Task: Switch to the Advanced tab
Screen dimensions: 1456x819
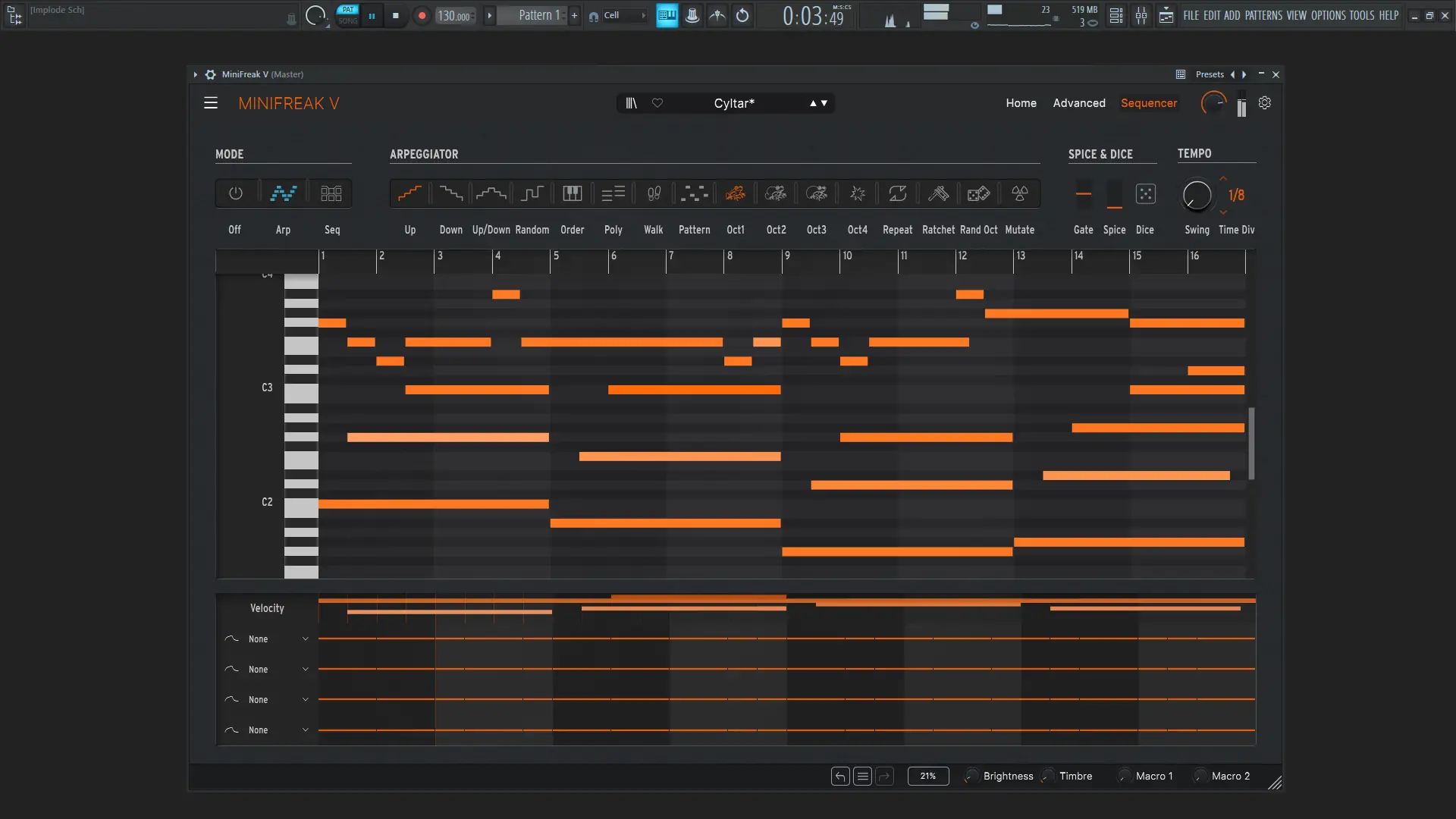Action: coord(1078,103)
